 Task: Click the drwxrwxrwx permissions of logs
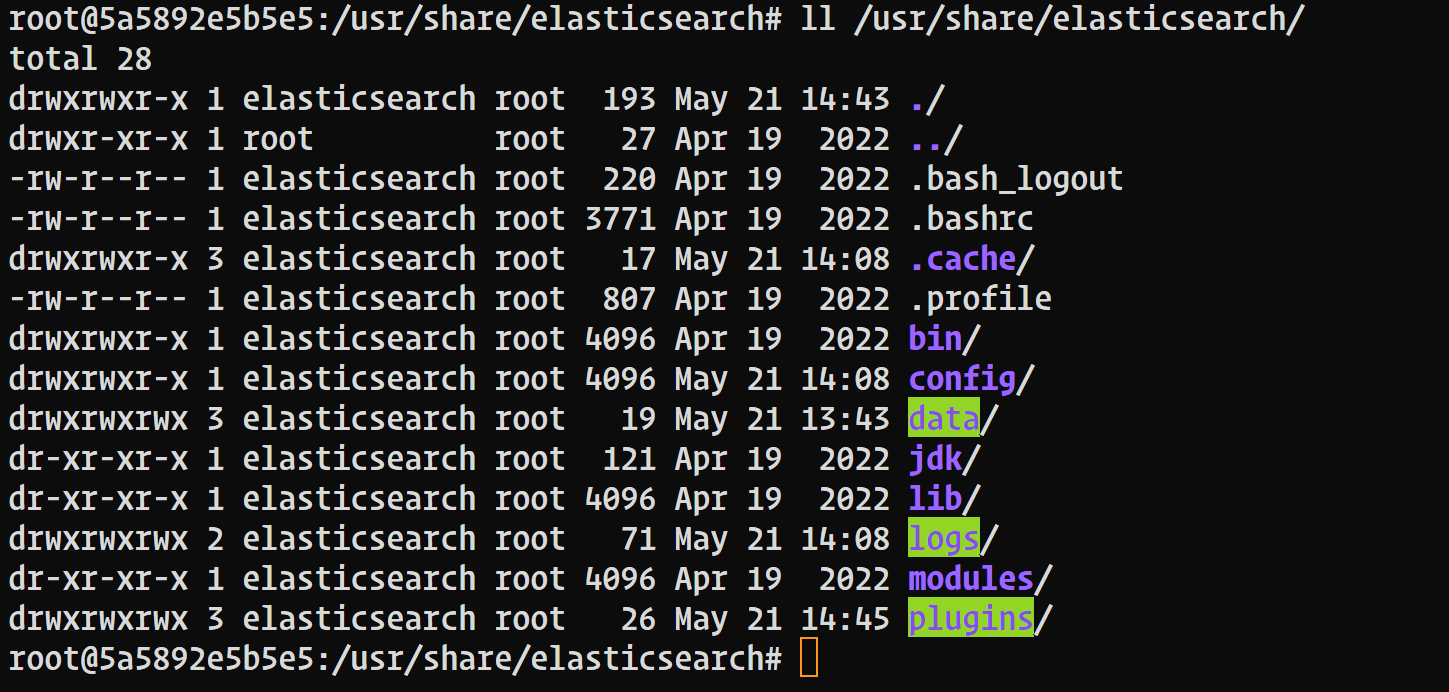pyautogui.click(x=100, y=538)
